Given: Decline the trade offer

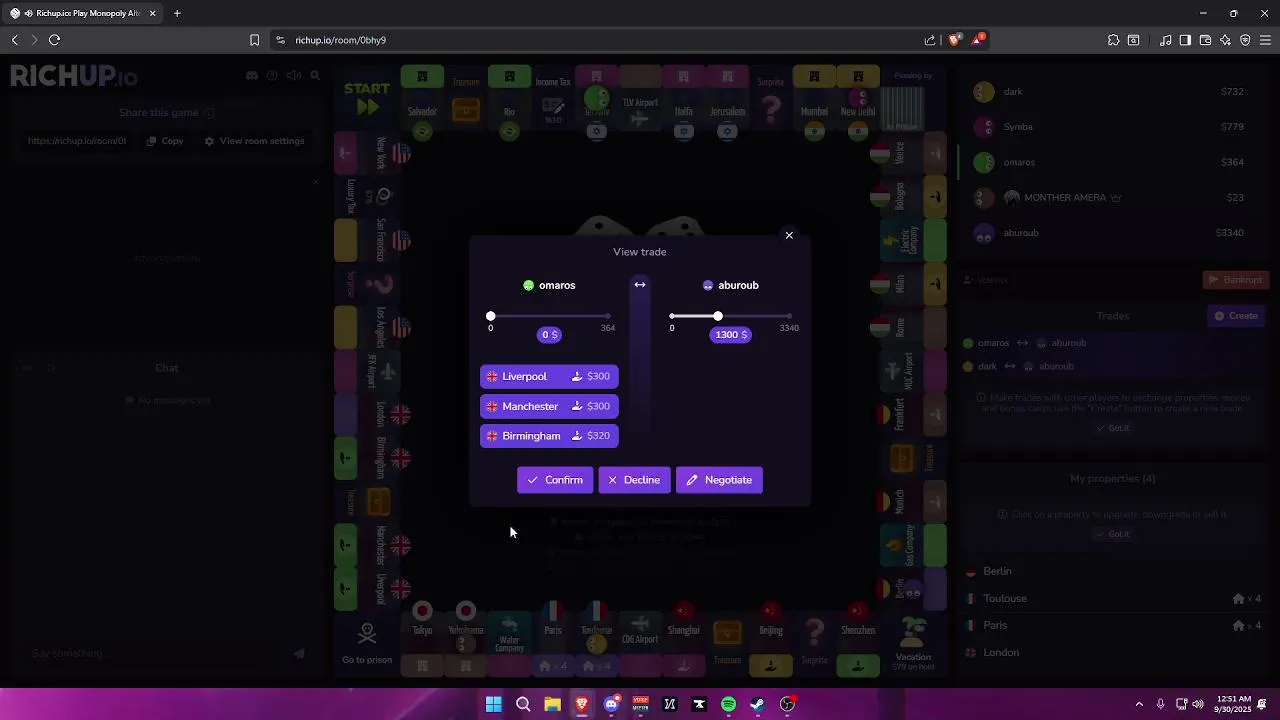Looking at the screenshot, I should click(634, 480).
